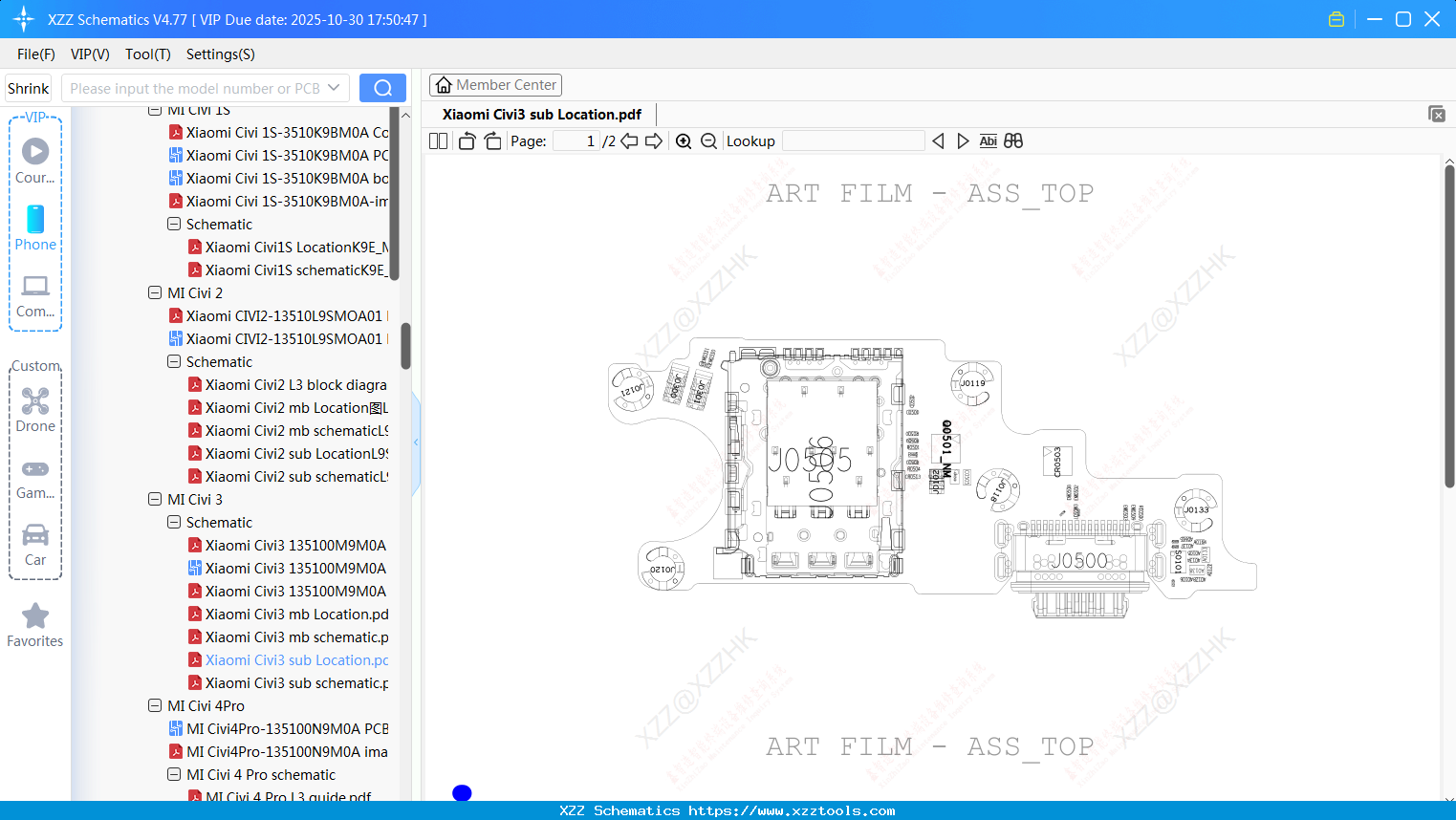This screenshot has height=820, width=1456.
Task: Select the Phone category in the VIP sidebar
Action: (x=35, y=227)
